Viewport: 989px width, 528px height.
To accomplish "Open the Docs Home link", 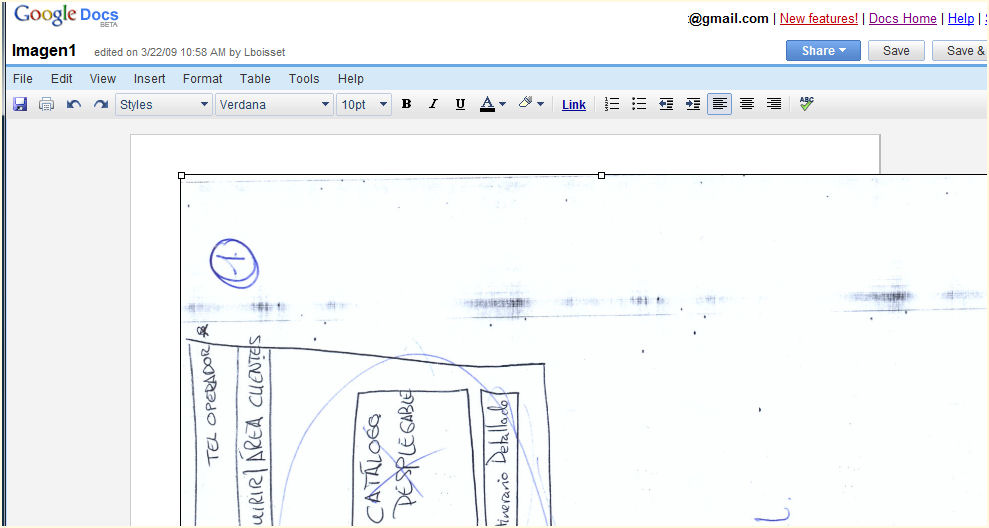I will (x=903, y=18).
